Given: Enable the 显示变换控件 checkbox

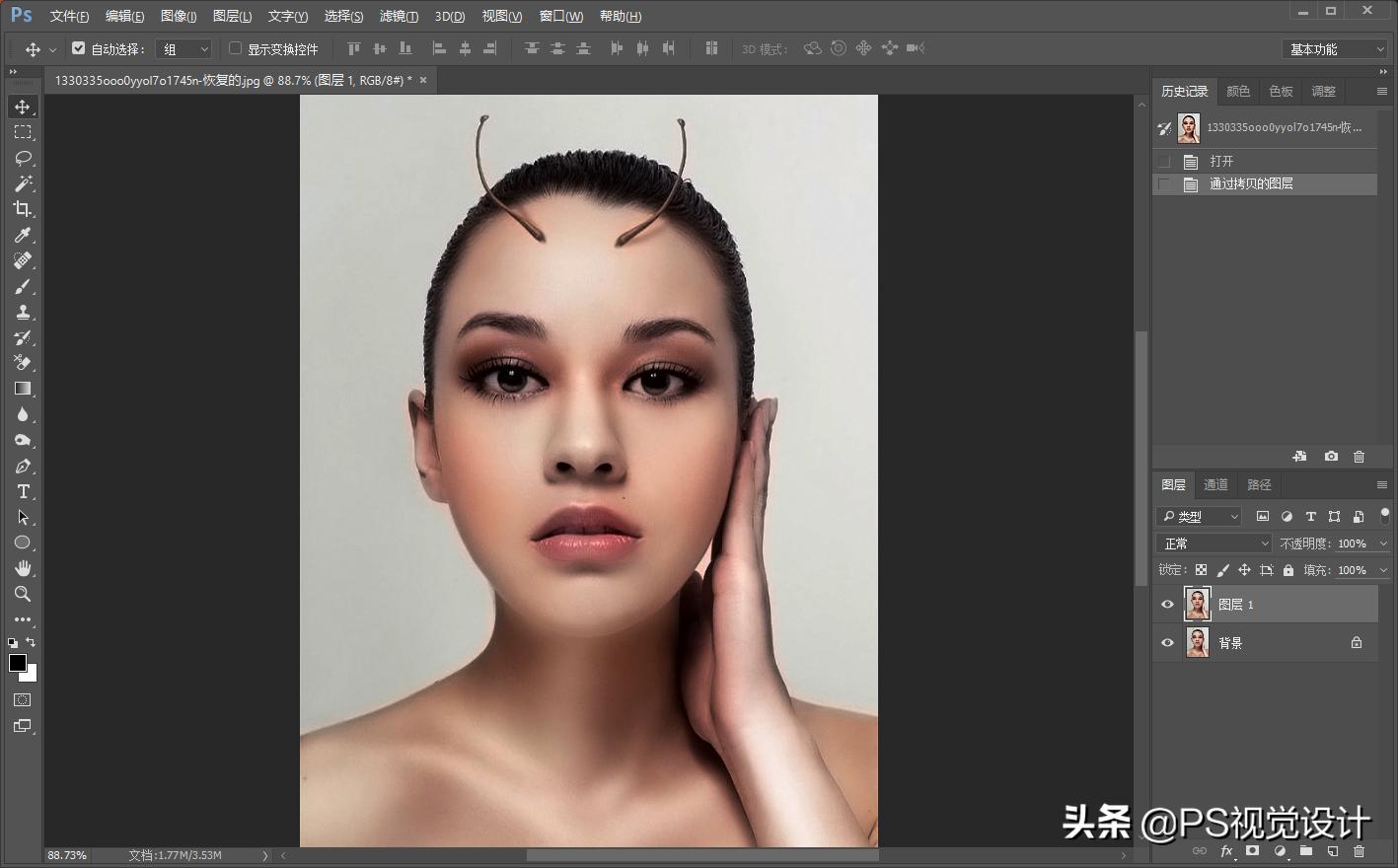Looking at the screenshot, I should click(x=235, y=48).
